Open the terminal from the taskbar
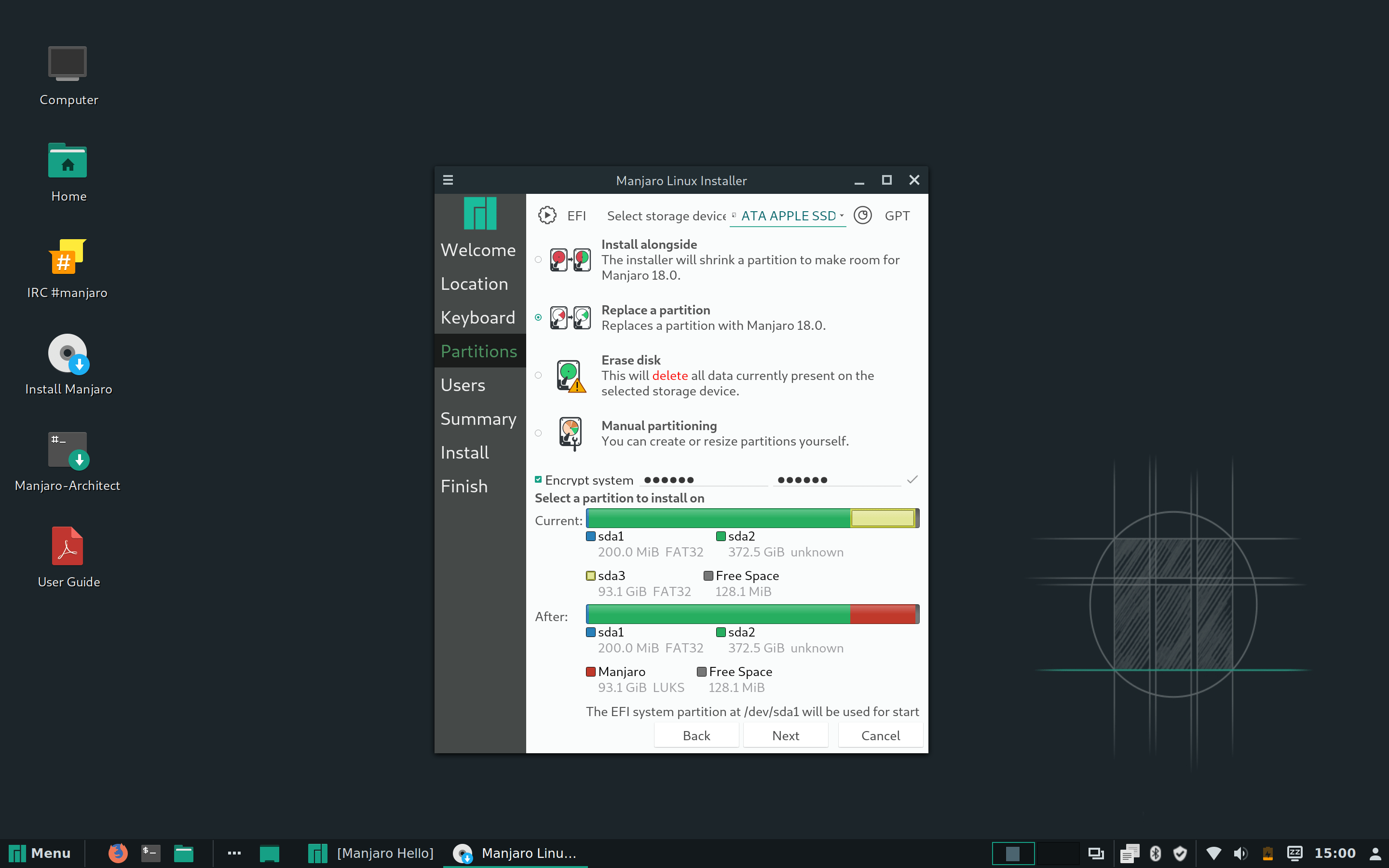Viewport: 1389px width, 868px height. [150, 853]
